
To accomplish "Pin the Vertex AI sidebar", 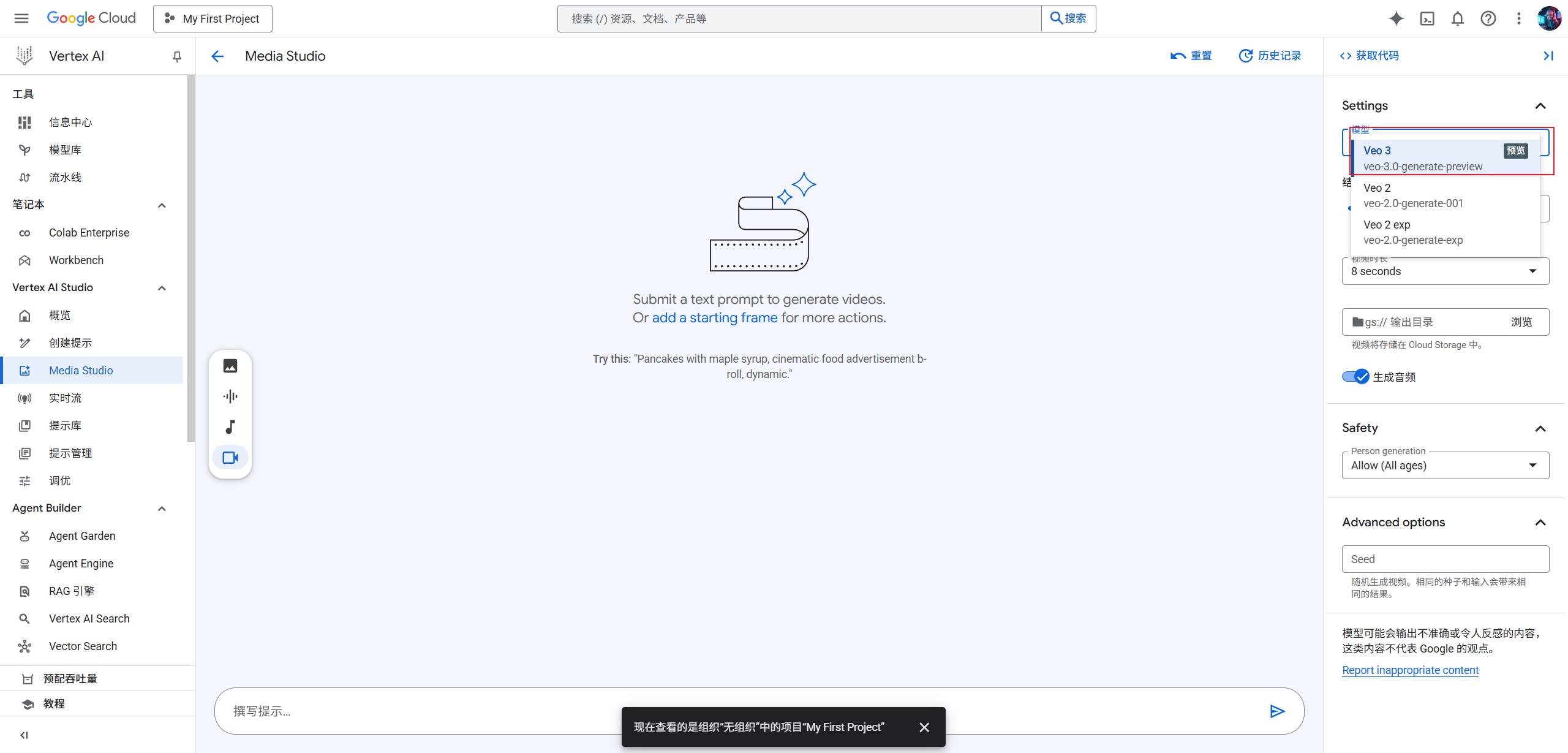I will click(177, 56).
